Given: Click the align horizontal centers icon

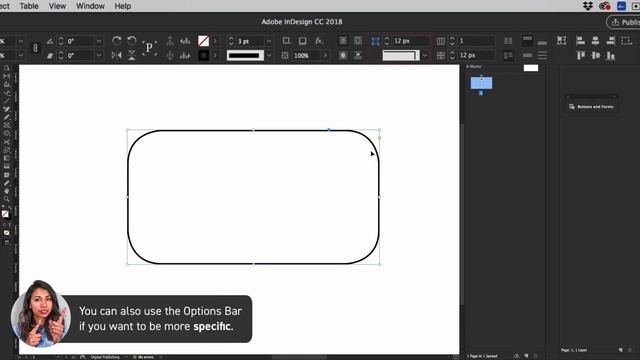Looking at the screenshot, I should [595, 40].
